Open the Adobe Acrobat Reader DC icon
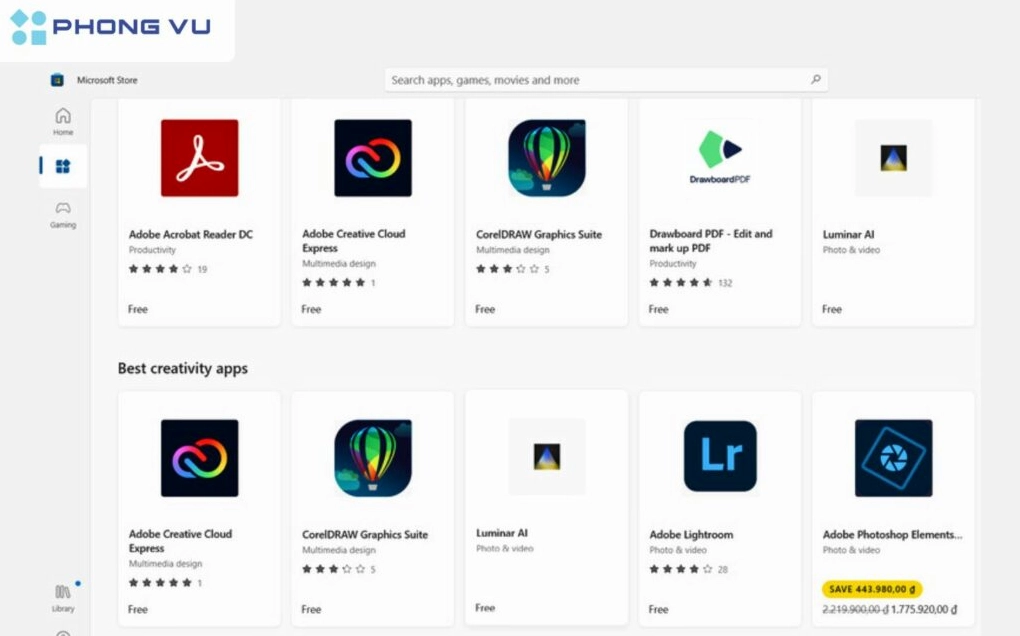This screenshot has height=636, width=1020. 200,158
